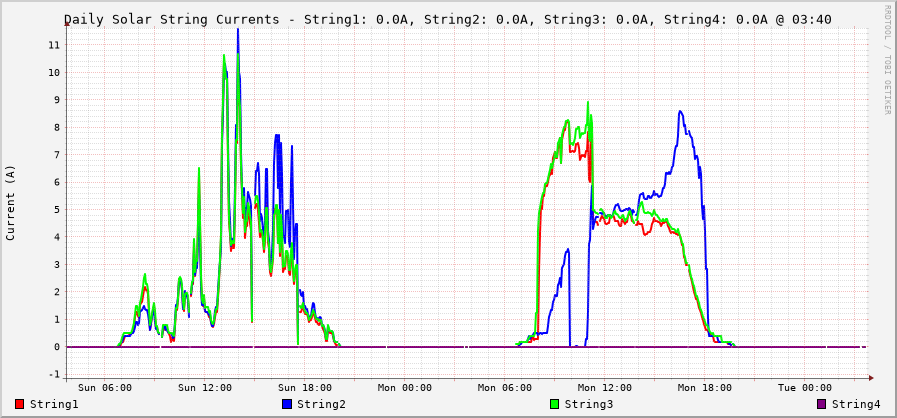
Task: Click the Current (A) y-axis label
Action: pos(11,202)
